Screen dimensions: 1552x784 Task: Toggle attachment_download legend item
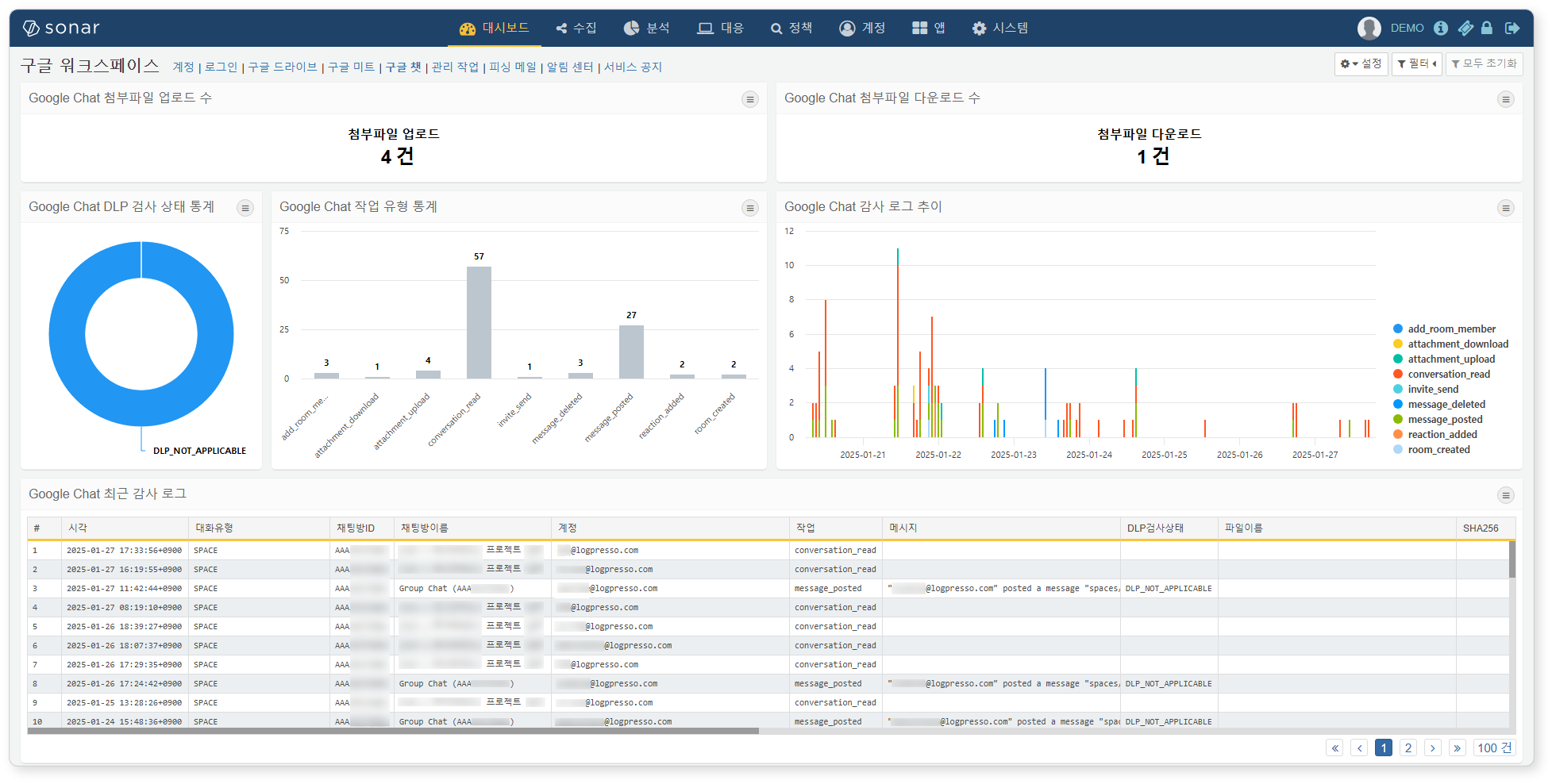1450,344
